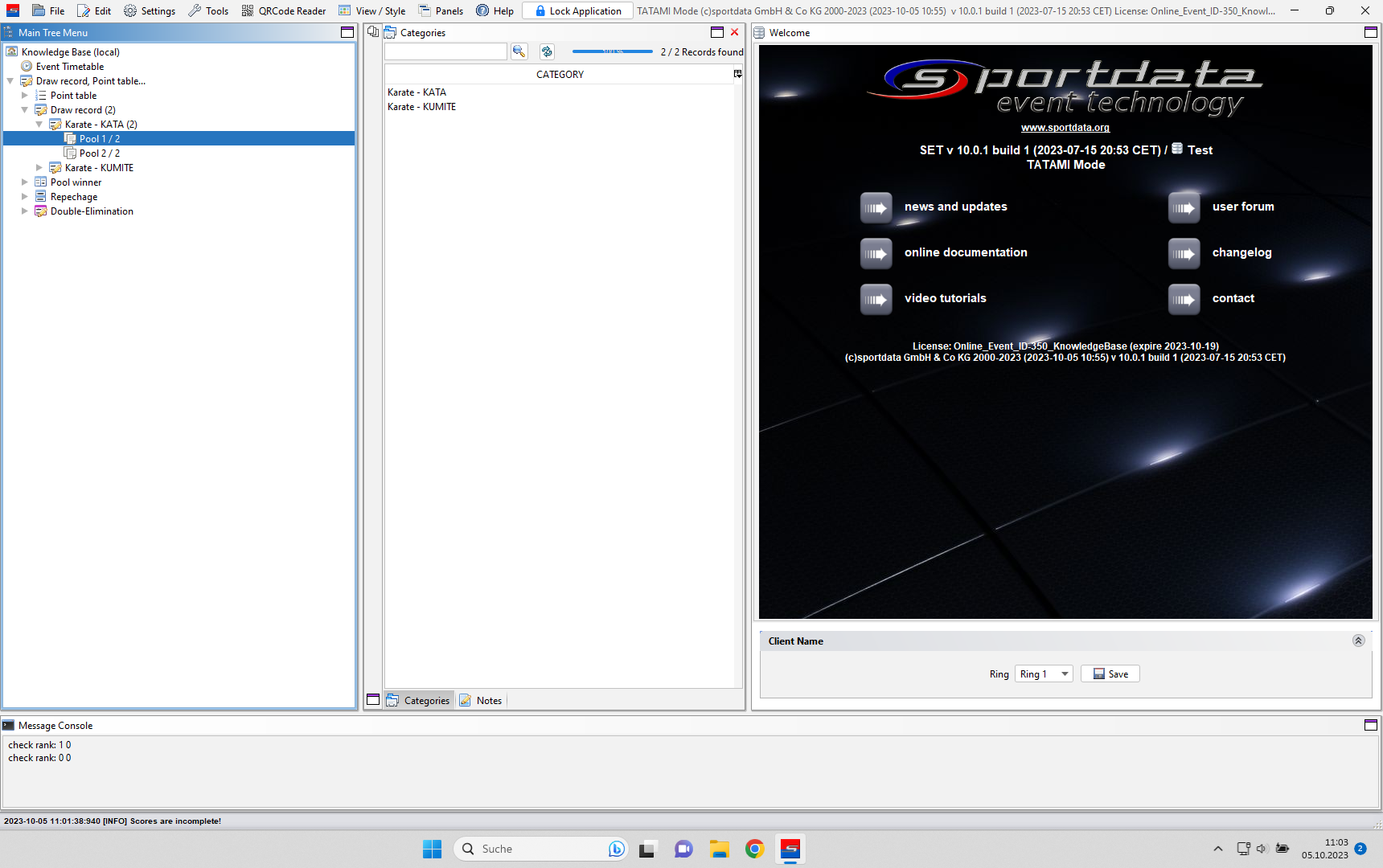Open File Explorer from the taskbar

719,849
